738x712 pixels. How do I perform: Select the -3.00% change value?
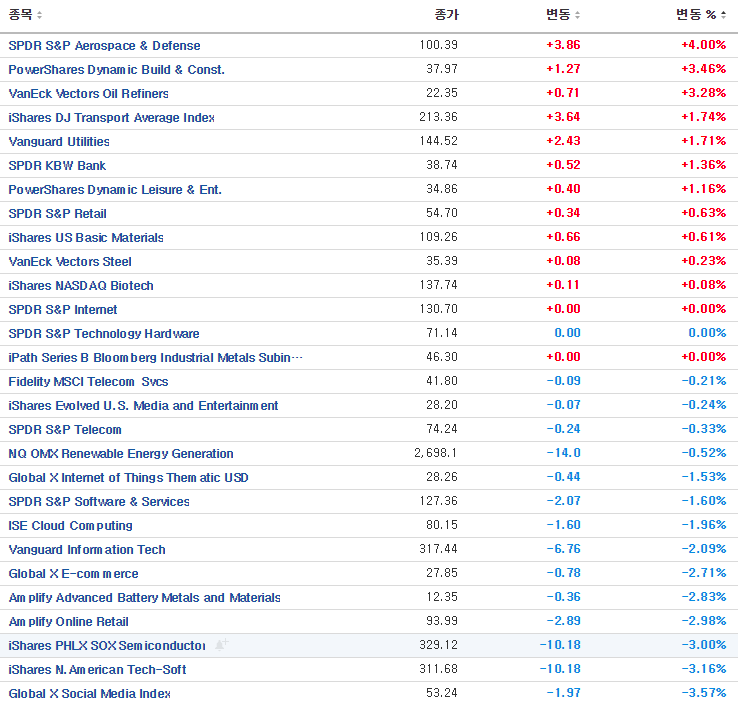pos(704,645)
